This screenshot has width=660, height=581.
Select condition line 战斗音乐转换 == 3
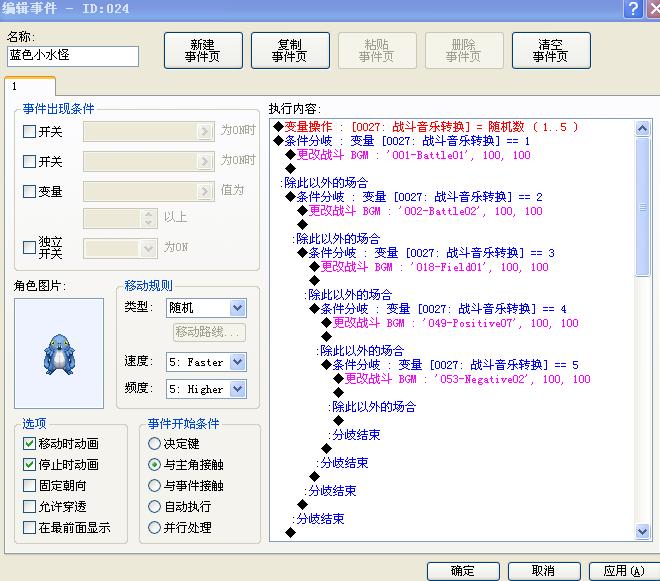tap(426, 253)
